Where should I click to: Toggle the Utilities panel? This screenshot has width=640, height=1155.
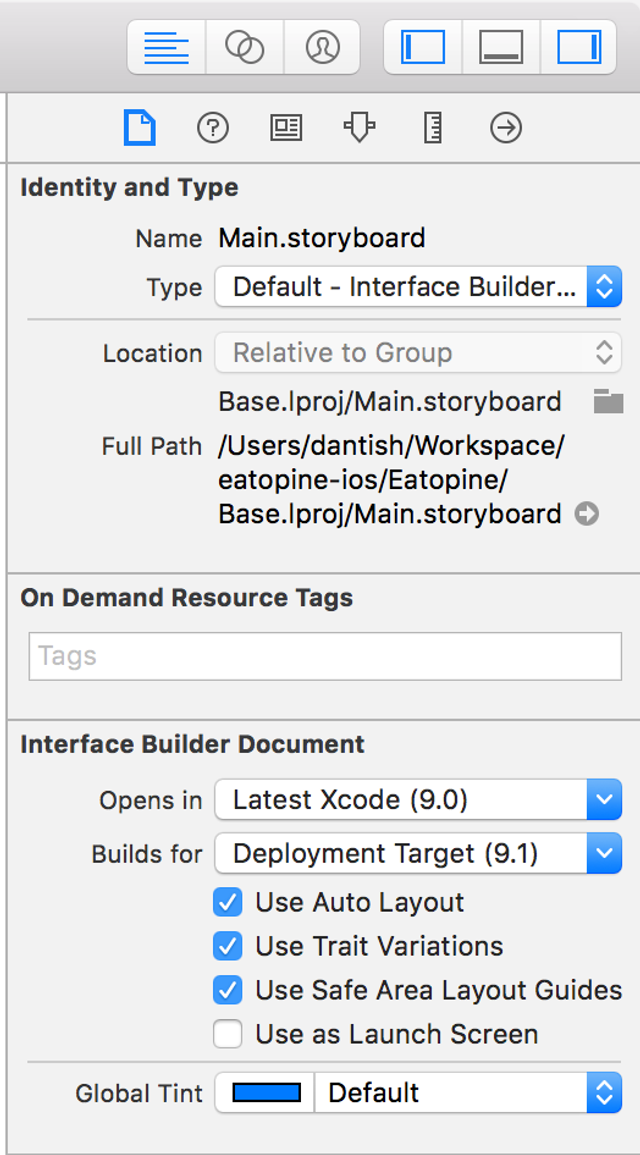point(578,48)
